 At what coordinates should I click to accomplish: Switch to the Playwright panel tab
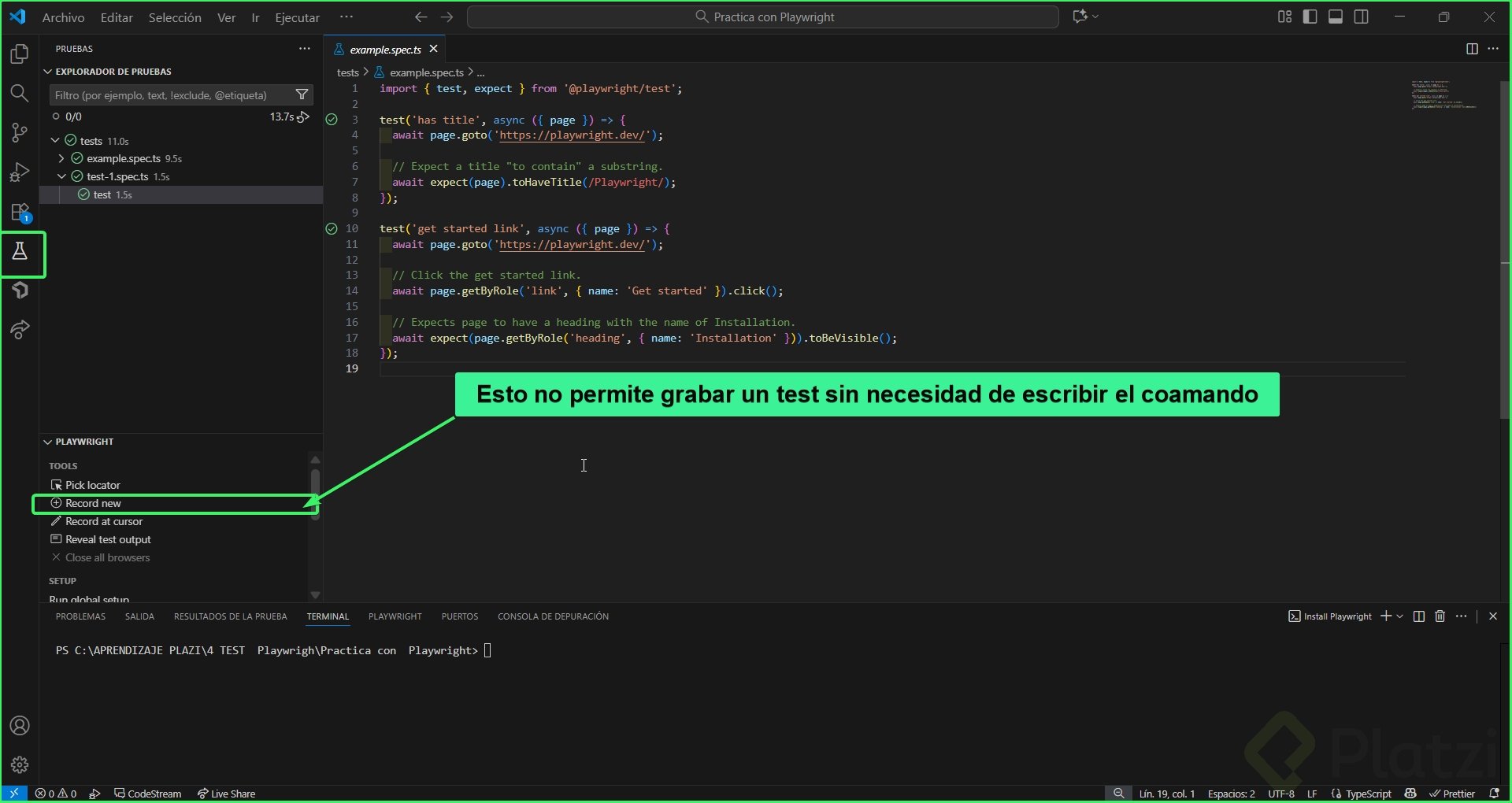(395, 616)
